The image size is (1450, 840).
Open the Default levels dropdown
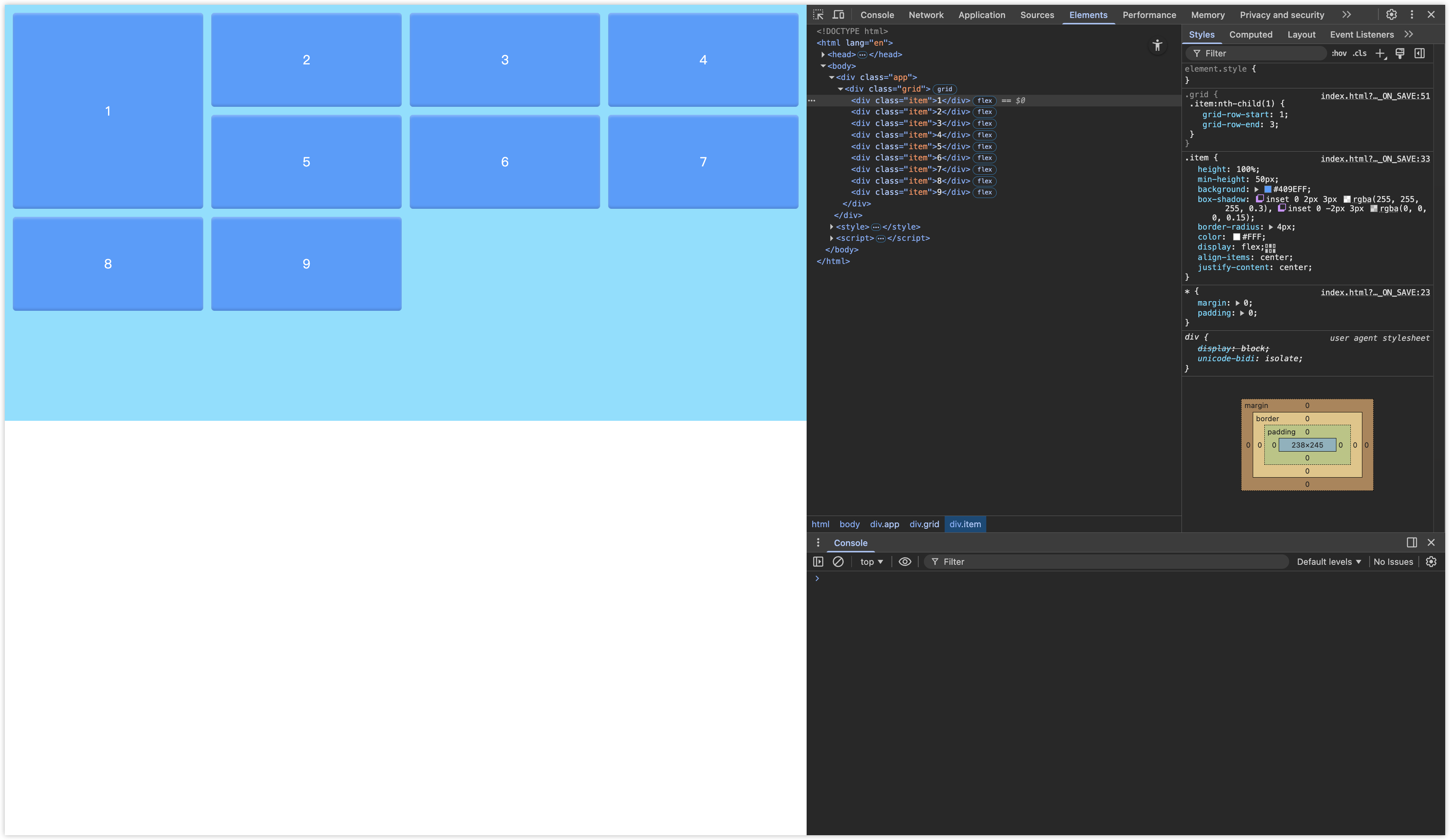pos(1329,562)
